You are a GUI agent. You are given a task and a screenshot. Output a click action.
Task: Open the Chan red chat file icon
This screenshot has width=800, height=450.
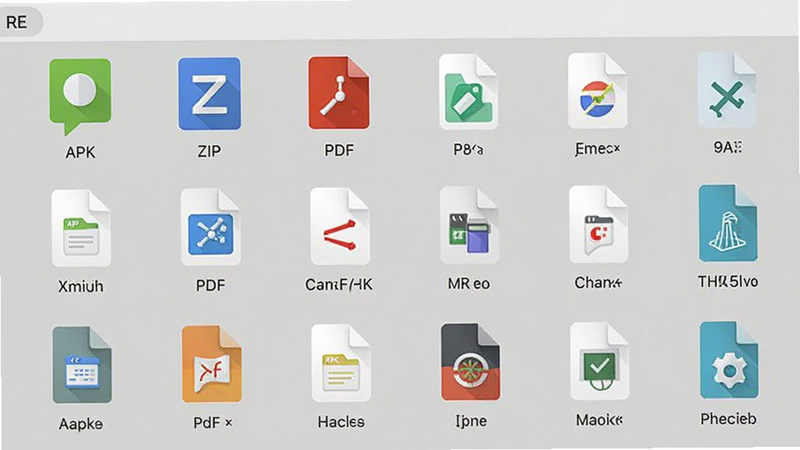(x=598, y=224)
